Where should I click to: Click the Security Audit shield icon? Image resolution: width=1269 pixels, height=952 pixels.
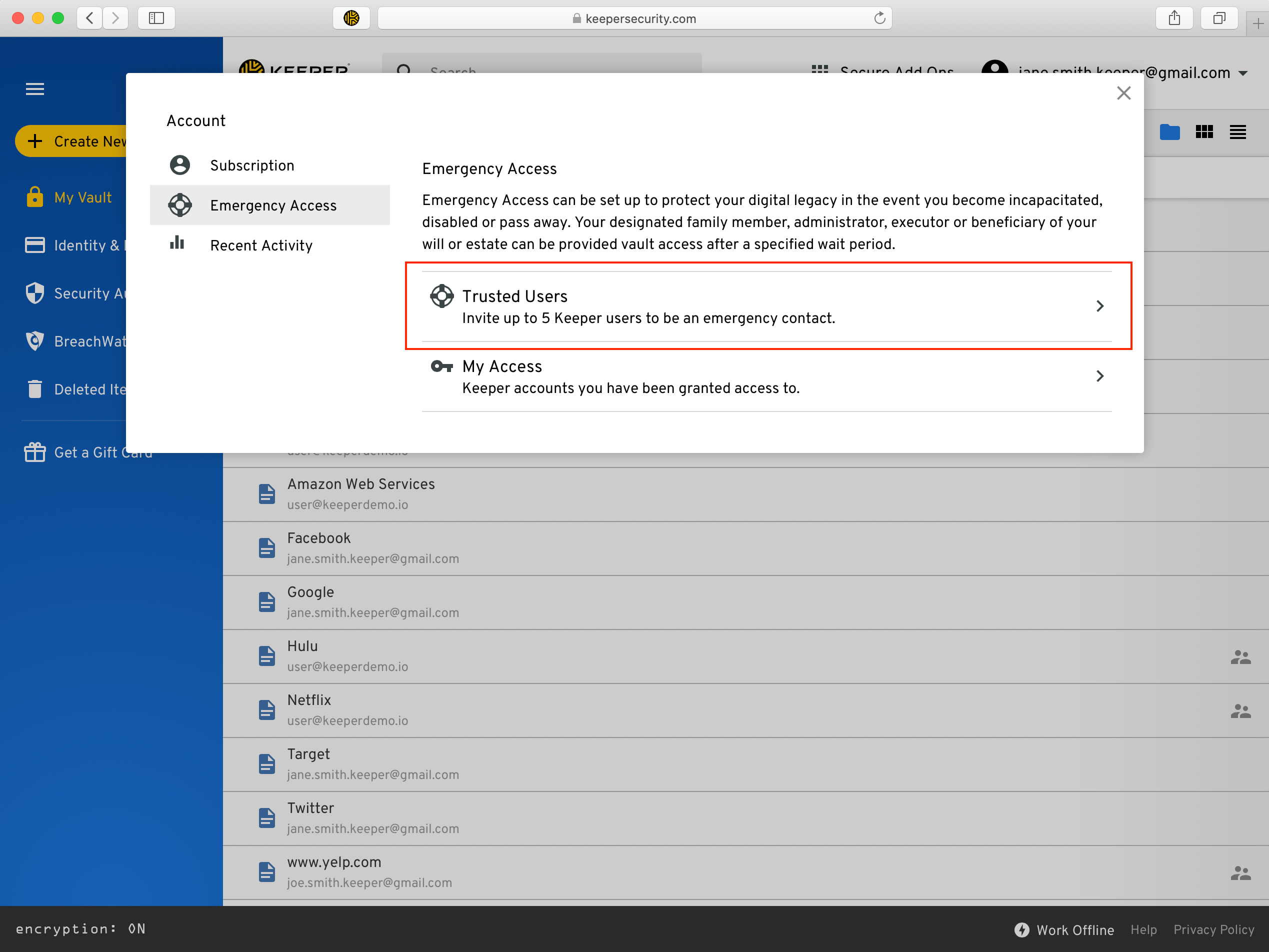pos(35,292)
